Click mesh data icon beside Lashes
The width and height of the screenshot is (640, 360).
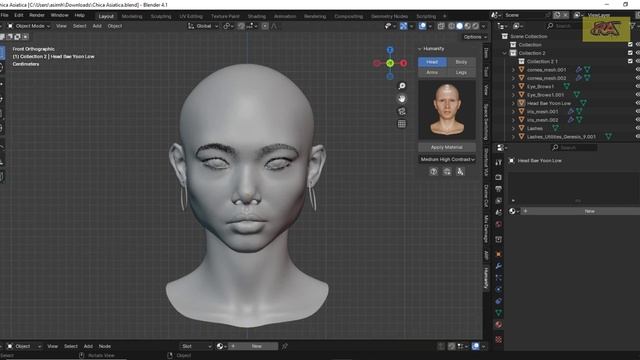556,128
